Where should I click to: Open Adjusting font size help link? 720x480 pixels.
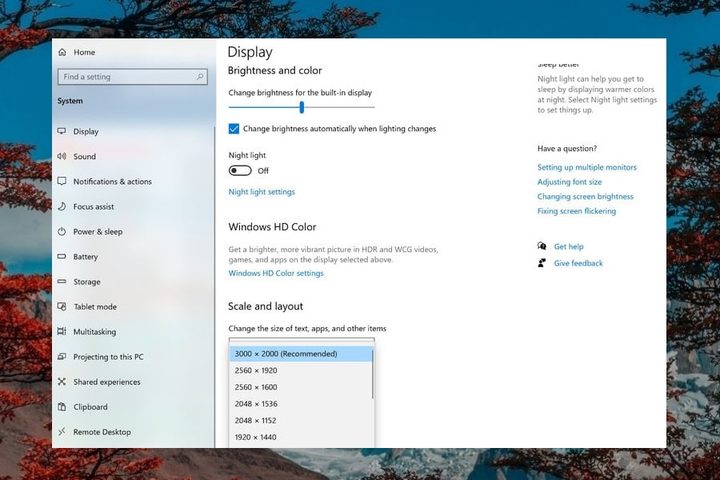tap(569, 182)
